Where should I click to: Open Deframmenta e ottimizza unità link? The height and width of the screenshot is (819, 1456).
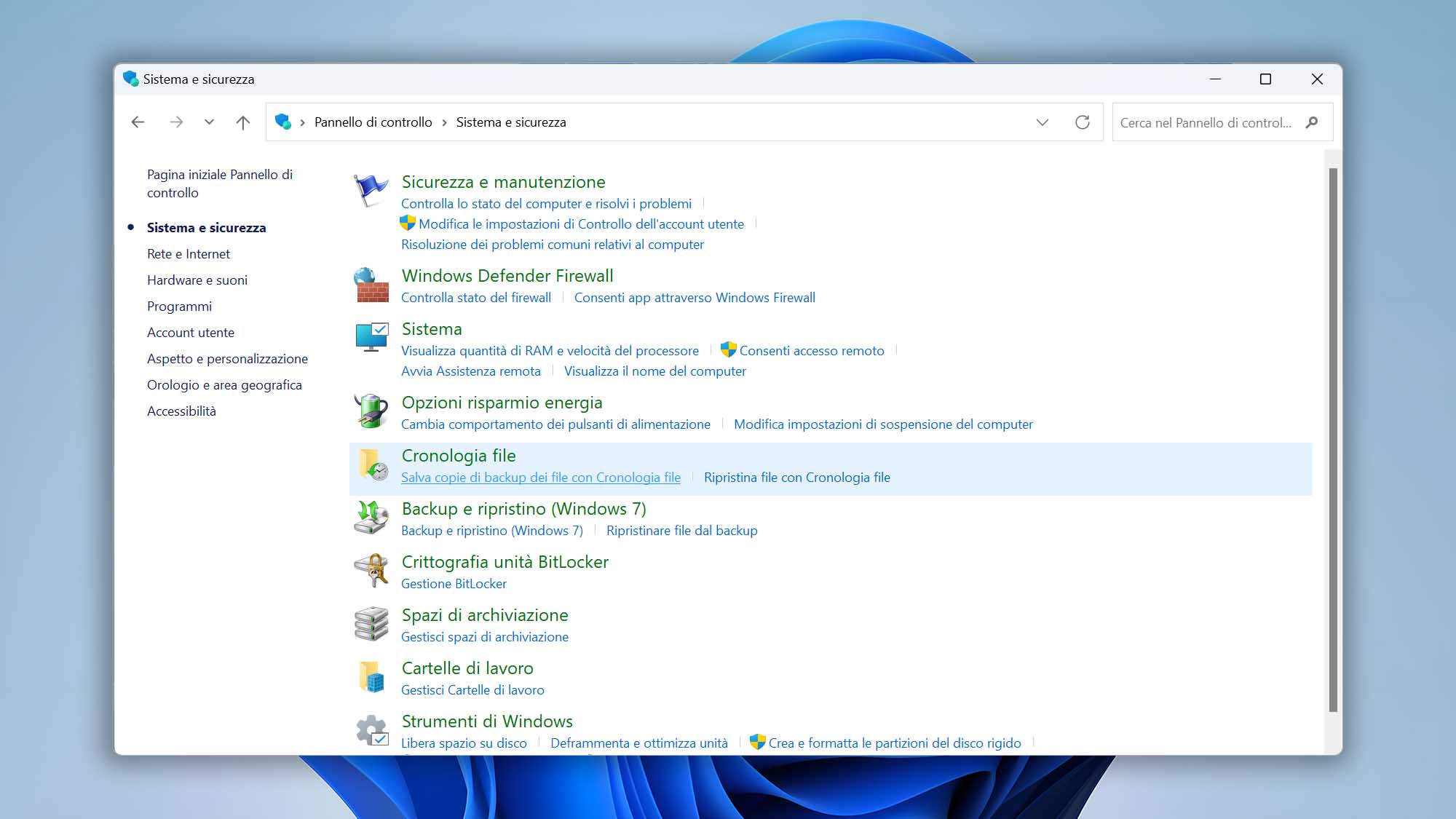[x=639, y=743]
